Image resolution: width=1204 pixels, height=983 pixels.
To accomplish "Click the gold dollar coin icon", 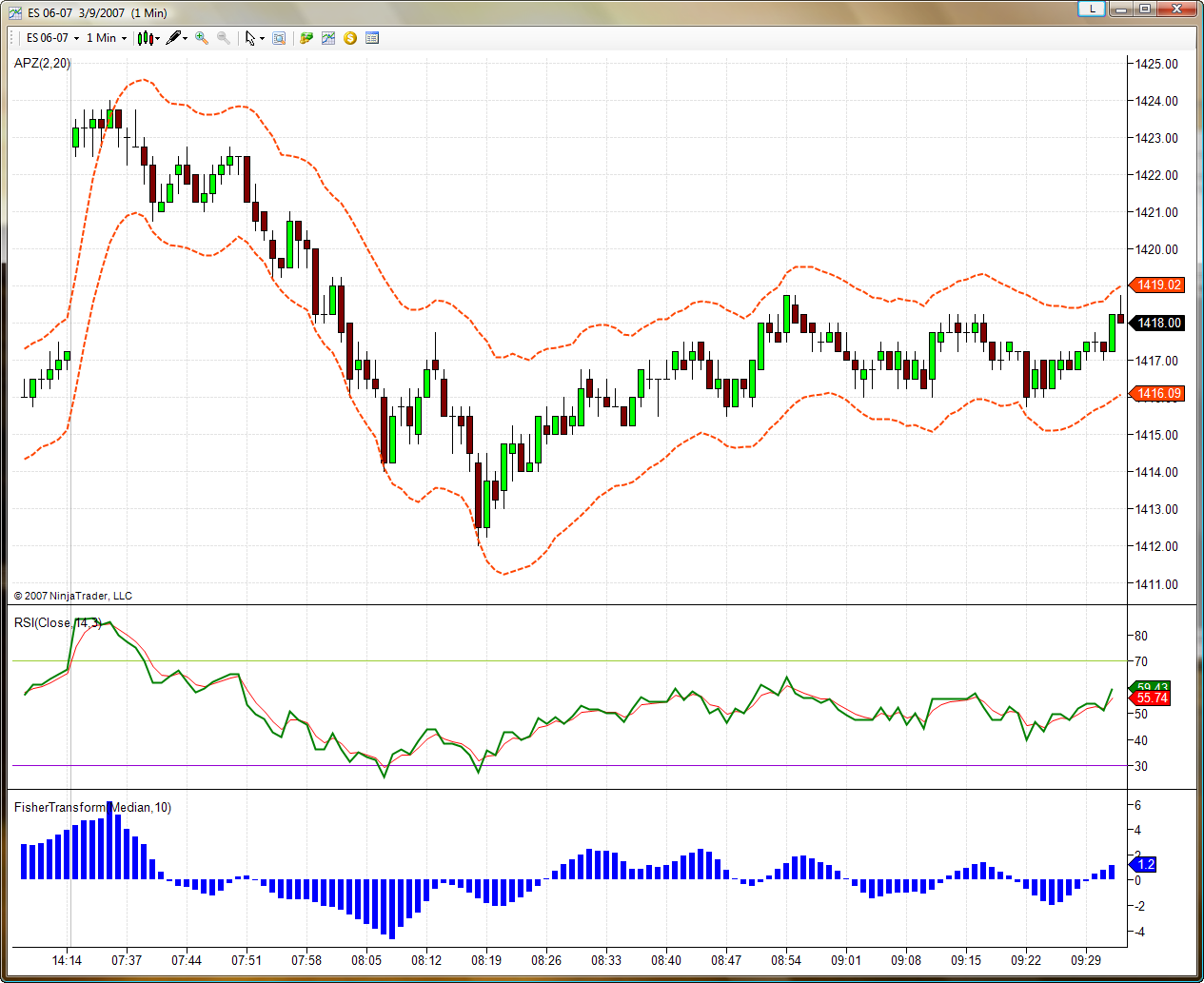I will tap(350, 38).
